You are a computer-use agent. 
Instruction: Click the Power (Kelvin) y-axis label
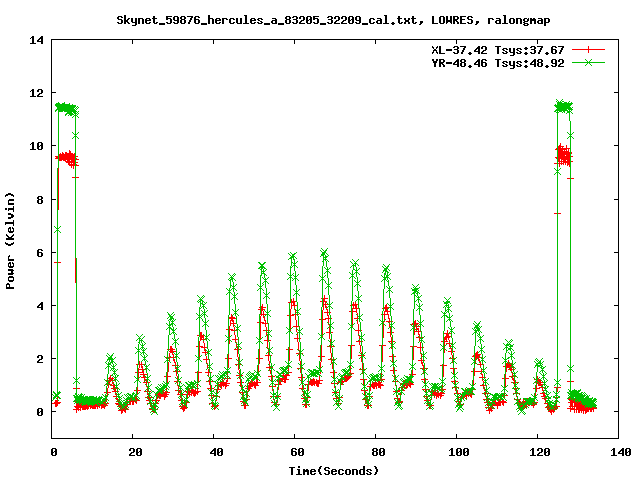[x=10, y=241]
